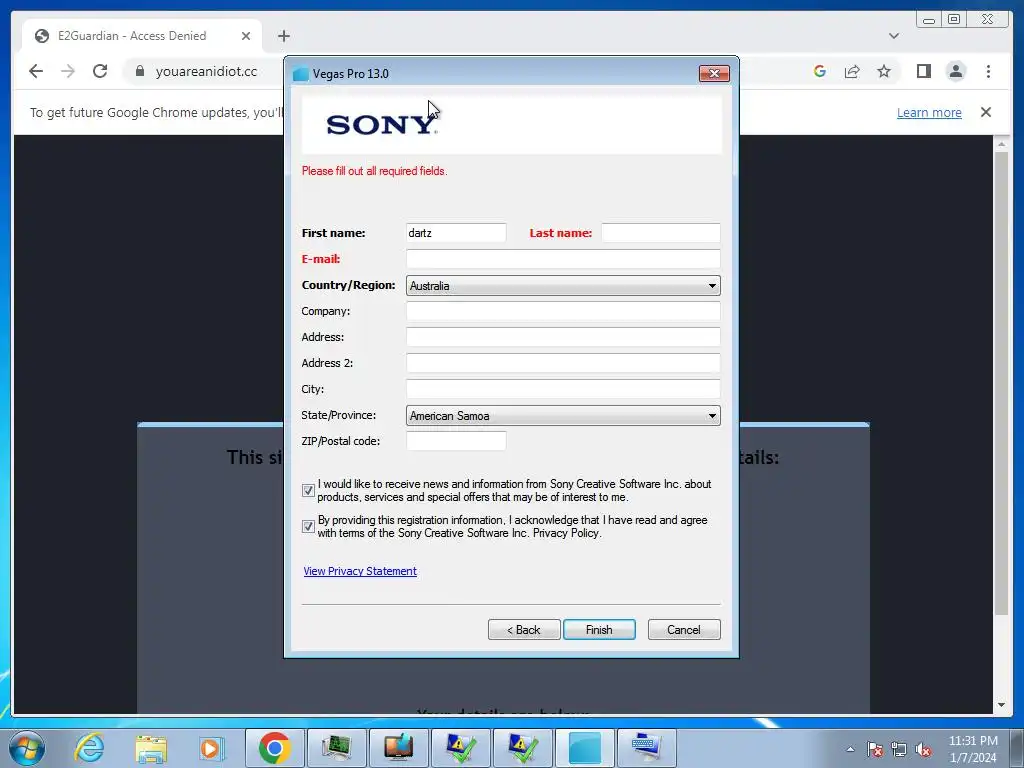
Task: Open the View Privacy Statement link
Action: [360, 571]
